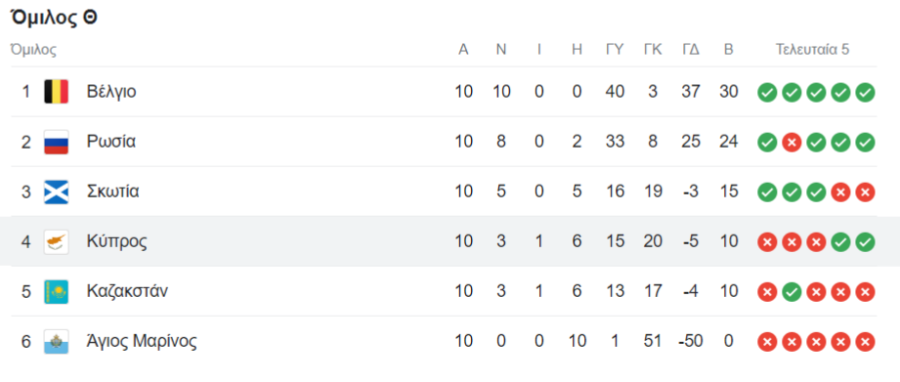This screenshot has height=382, width=900.
Task: Click Kazakhstan's green win icon in last five
Action: (x=792, y=292)
